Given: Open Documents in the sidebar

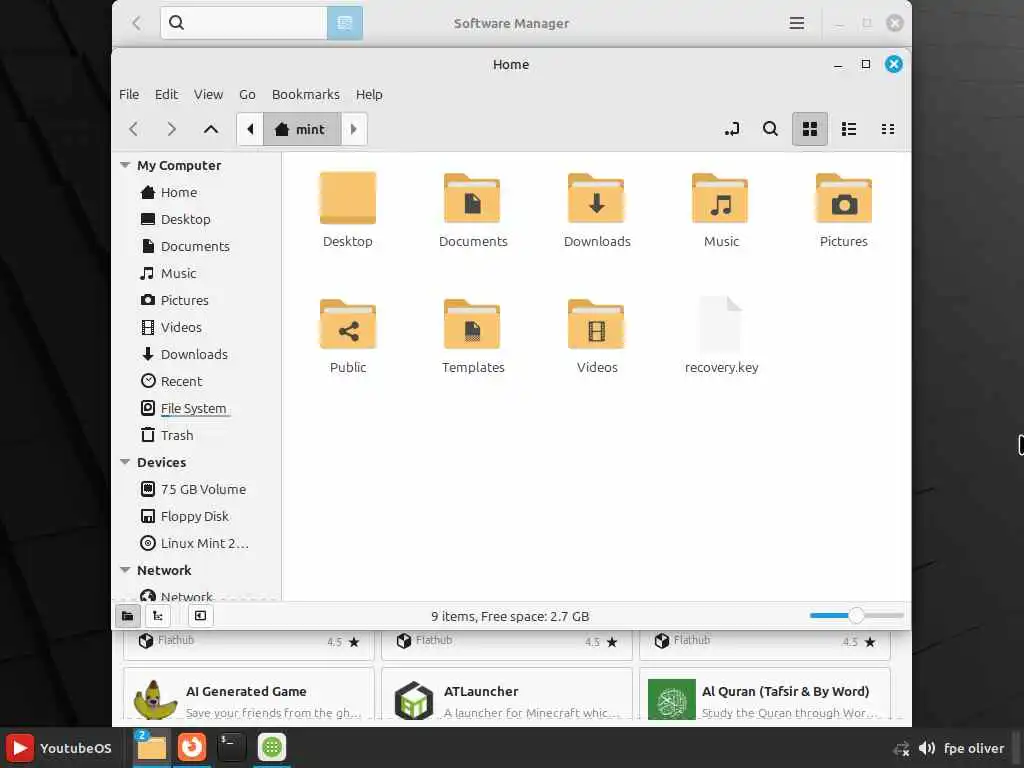Looking at the screenshot, I should pos(197,246).
